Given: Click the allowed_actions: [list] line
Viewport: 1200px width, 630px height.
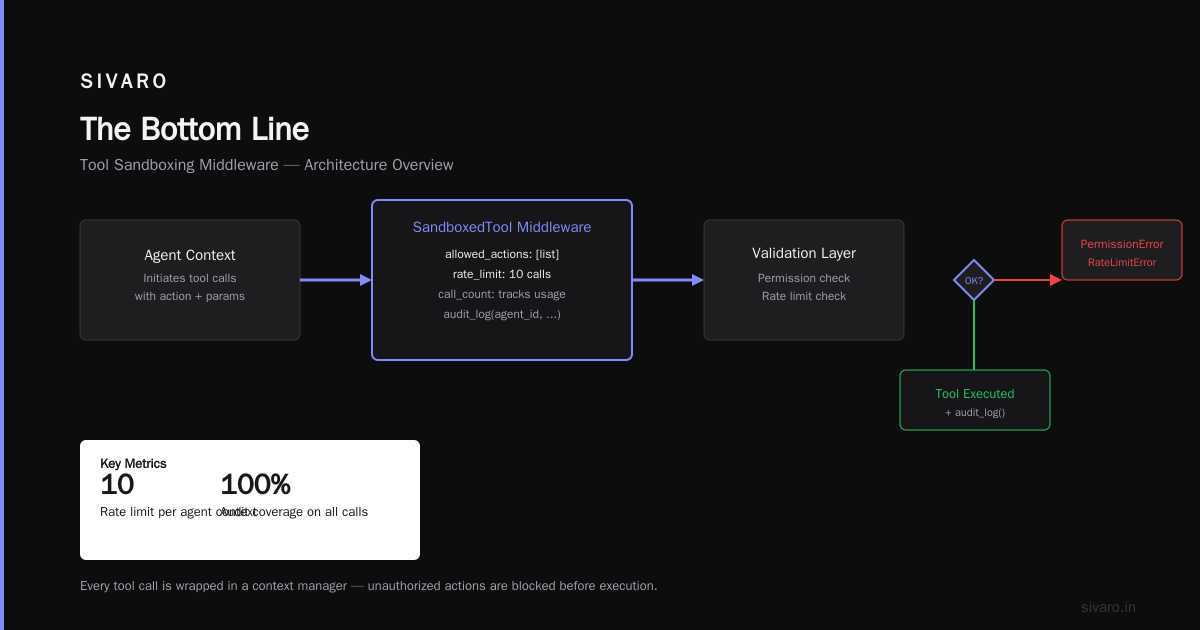Looking at the screenshot, I should pyautogui.click(x=502, y=254).
